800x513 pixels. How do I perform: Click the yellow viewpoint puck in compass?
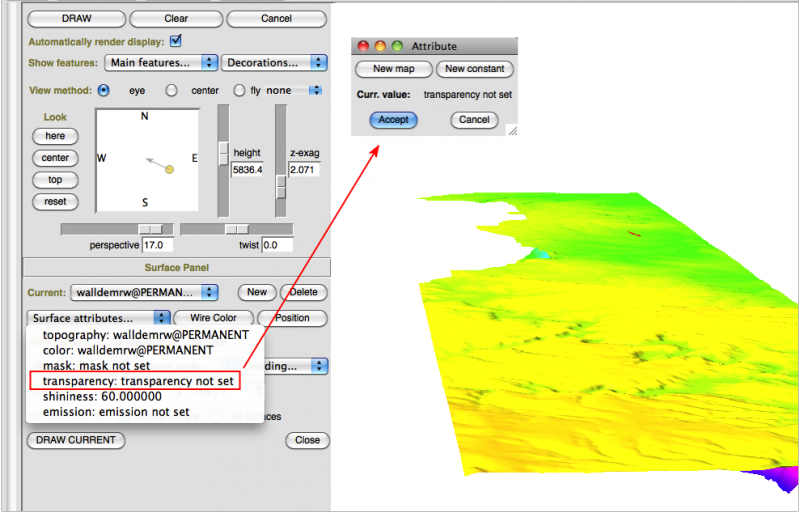click(170, 170)
